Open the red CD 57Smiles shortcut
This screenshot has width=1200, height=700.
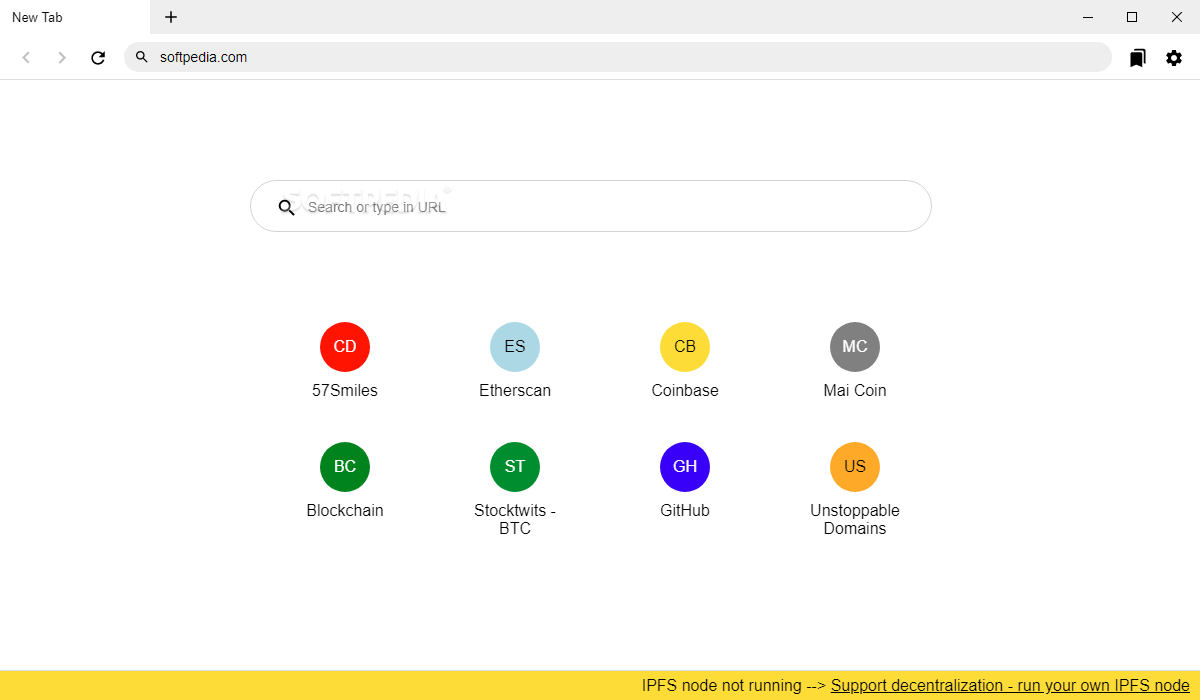(x=345, y=347)
